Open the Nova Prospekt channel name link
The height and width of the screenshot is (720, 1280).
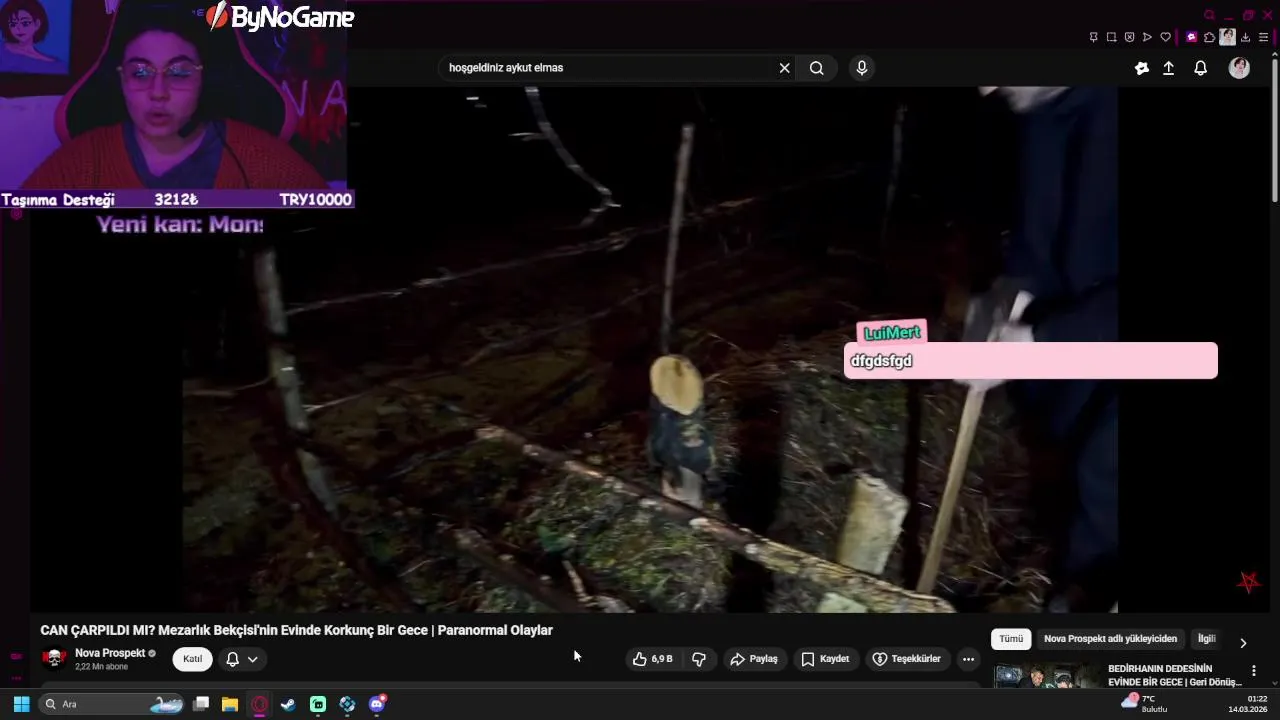pyautogui.click(x=110, y=653)
